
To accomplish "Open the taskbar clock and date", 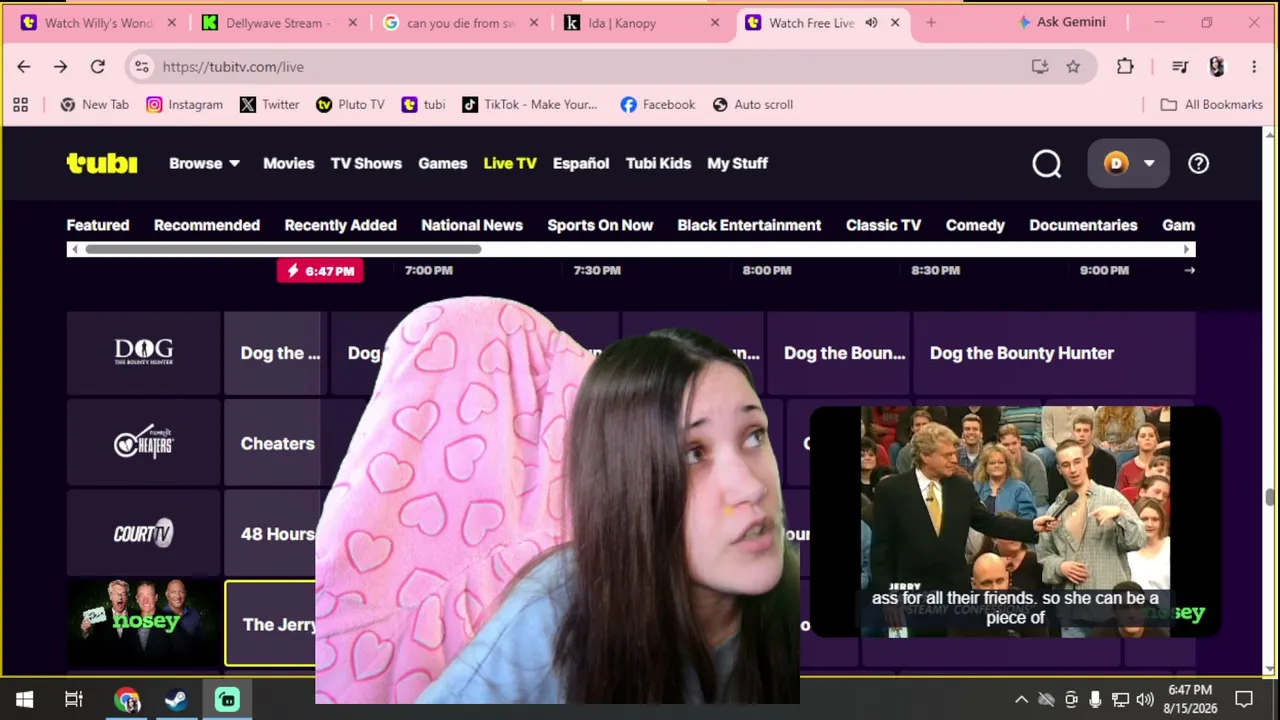I will click(1190, 699).
